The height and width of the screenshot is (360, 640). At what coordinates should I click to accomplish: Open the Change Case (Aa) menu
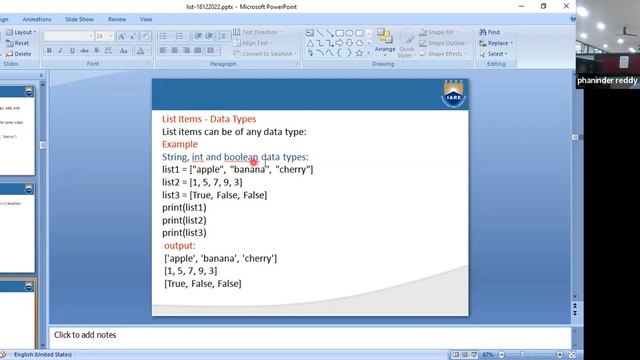124,51
